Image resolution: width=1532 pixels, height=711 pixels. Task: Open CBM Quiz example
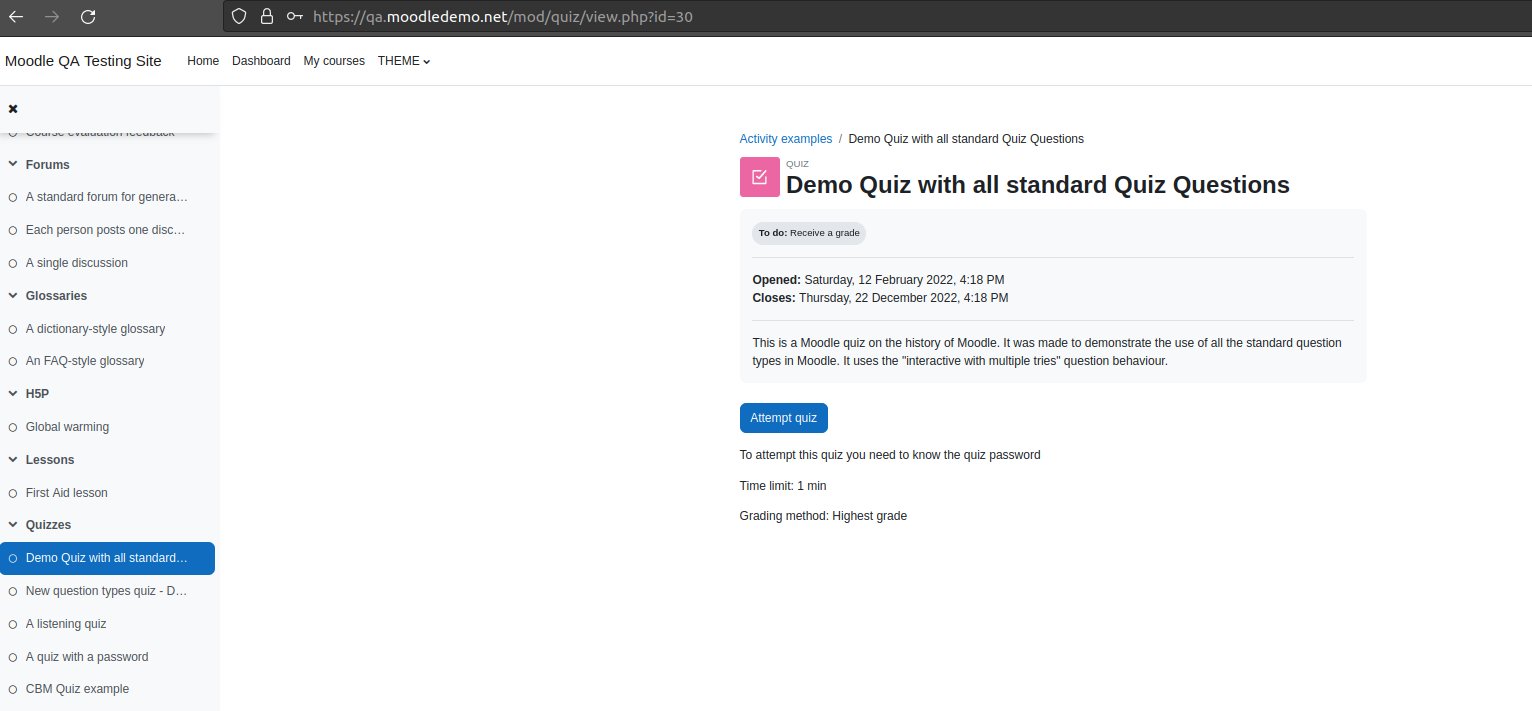(x=77, y=689)
